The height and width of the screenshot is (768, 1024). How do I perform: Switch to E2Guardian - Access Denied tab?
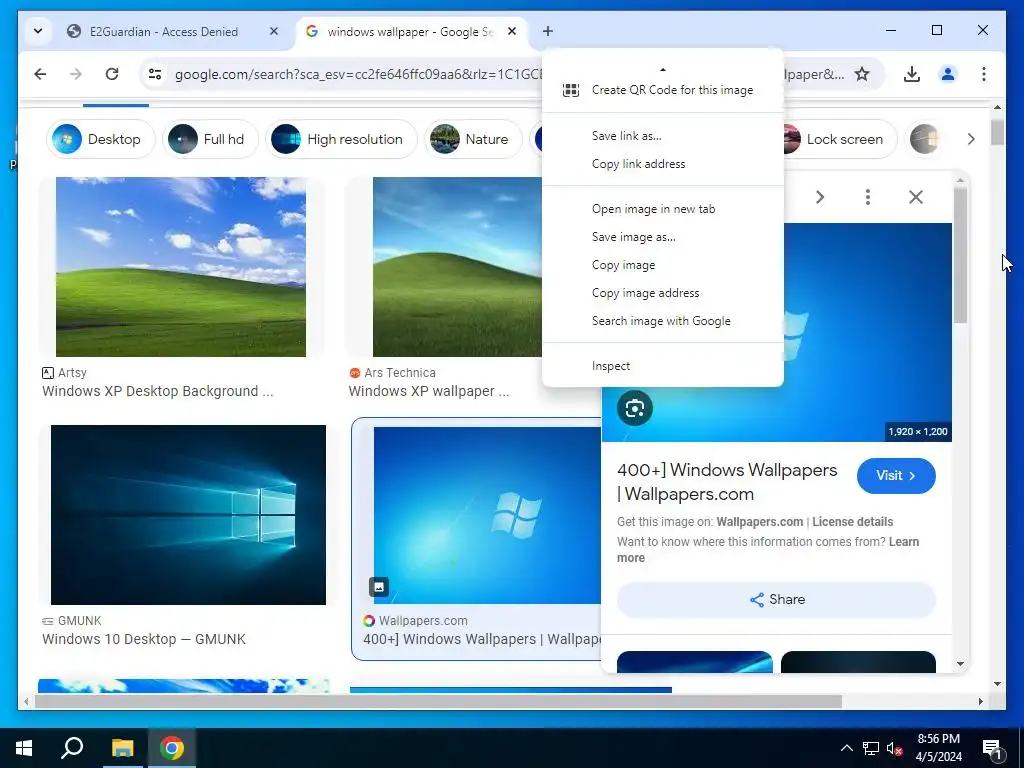point(163,31)
